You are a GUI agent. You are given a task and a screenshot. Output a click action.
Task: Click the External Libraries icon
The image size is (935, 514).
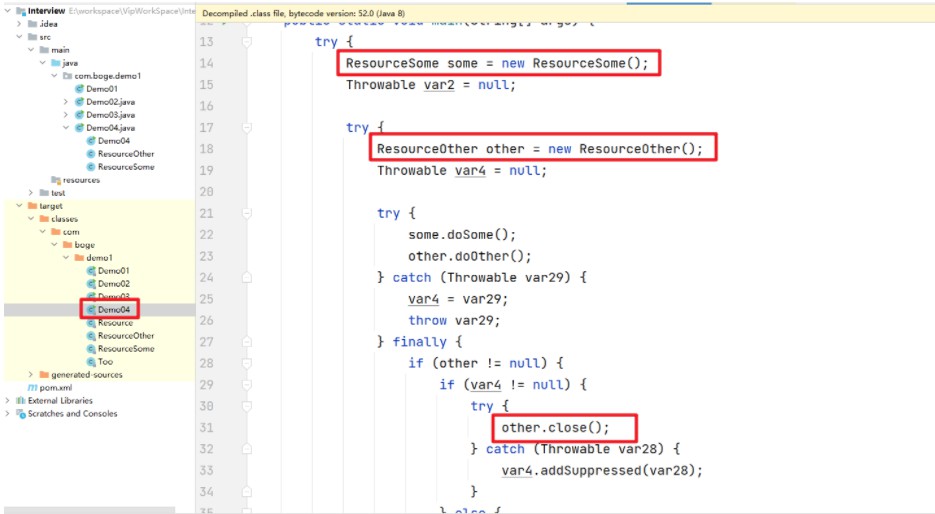(x=21, y=401)
